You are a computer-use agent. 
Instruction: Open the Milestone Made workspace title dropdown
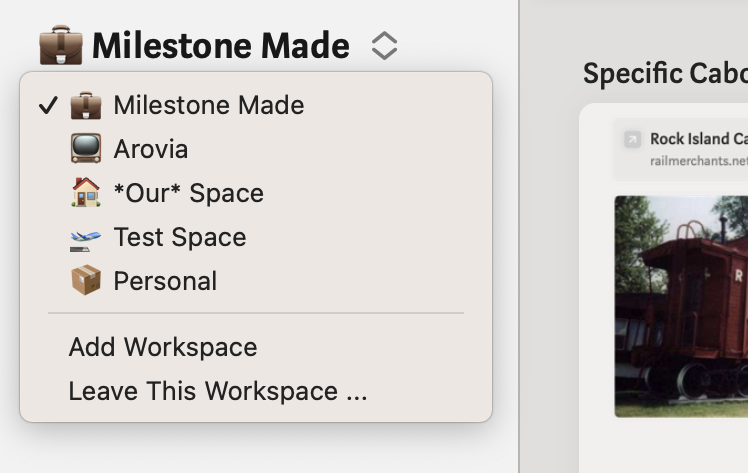220,46
